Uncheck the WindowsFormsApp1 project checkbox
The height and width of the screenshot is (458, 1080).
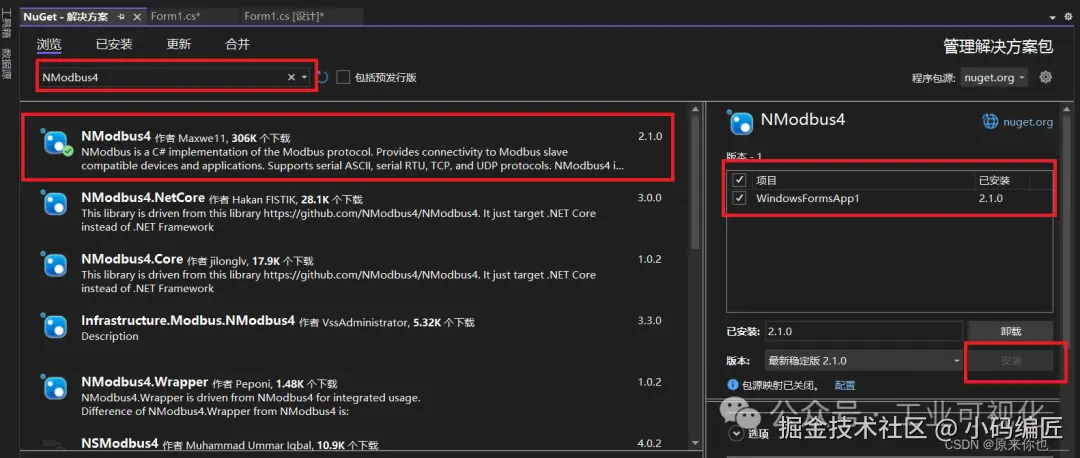tap(740, 198)
